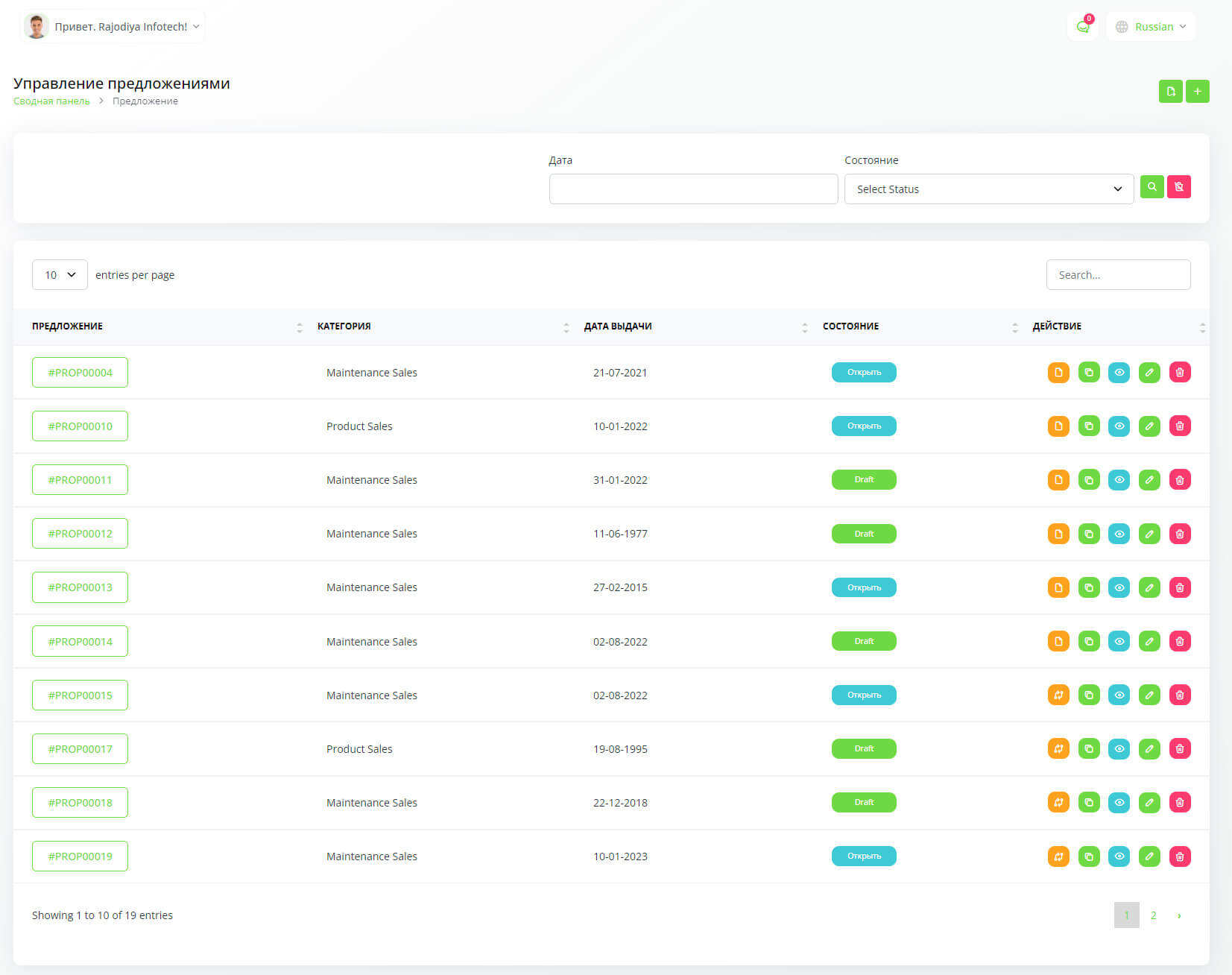
Task: Expand the Rajodiya Infotech user menu
Action: coord(113,27)
